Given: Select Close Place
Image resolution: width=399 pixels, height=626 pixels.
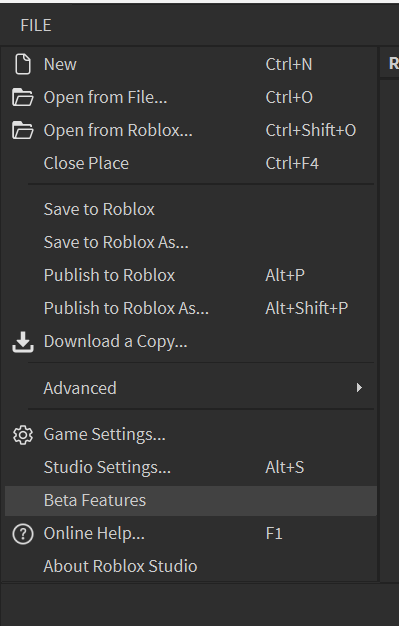Looking at the screenshot, I should 191,163.
